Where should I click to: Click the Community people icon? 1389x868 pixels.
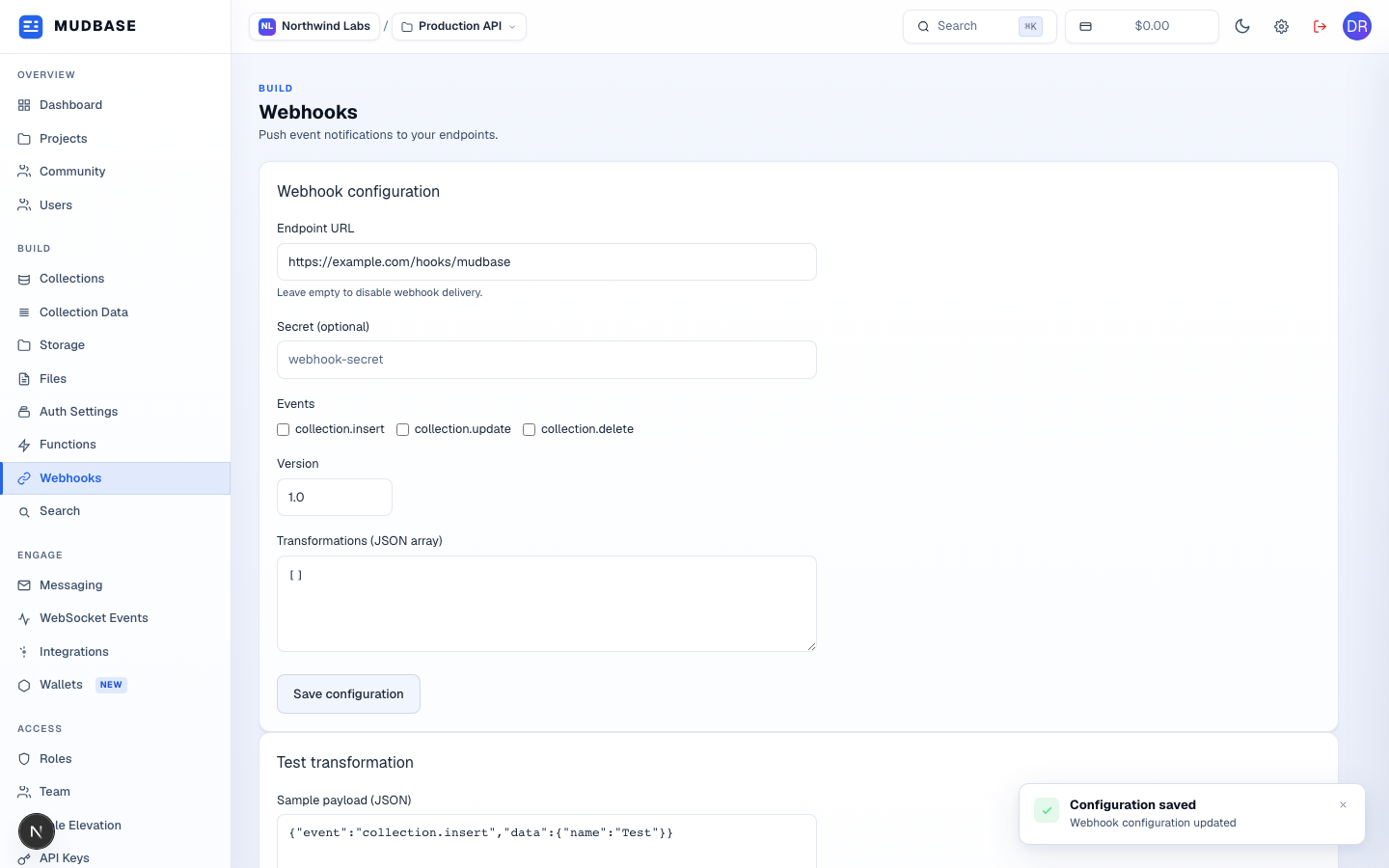[x=24, y=172]
